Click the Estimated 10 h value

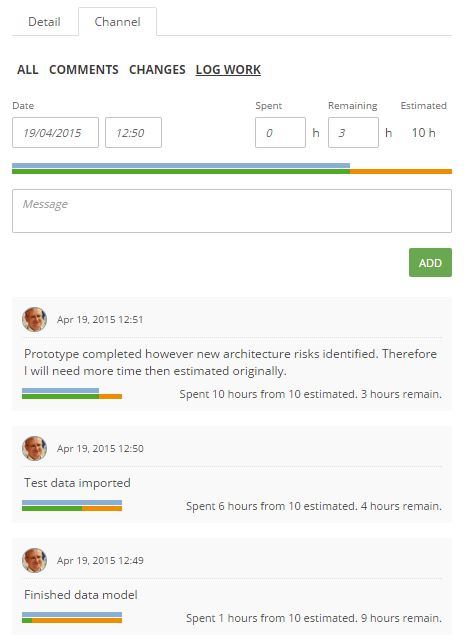tap(423, 133)
